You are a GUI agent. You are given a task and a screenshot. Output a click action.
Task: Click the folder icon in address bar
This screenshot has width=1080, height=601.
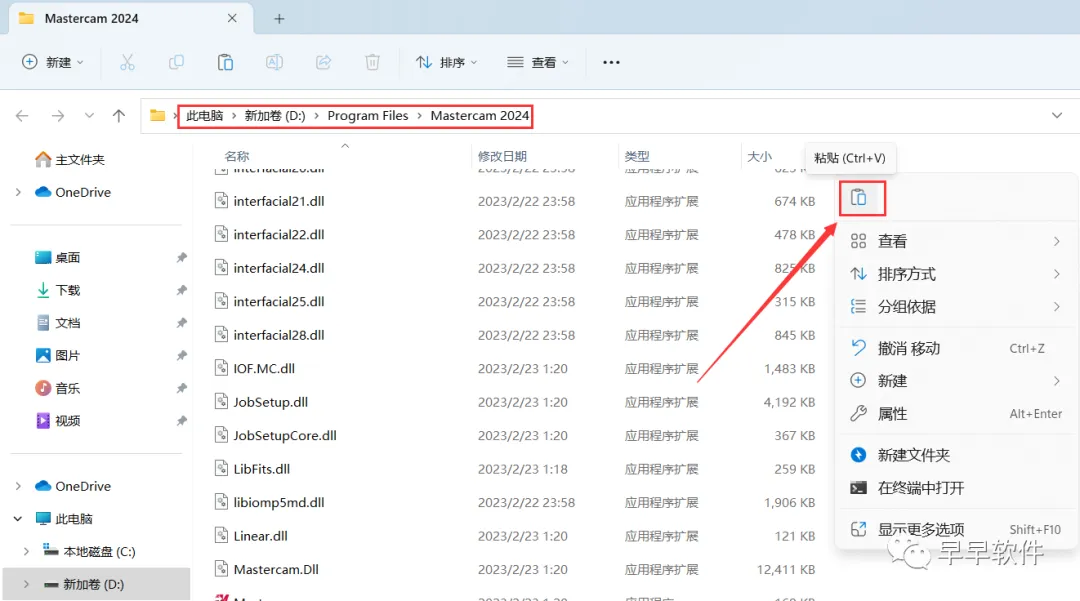click(x=158, y=116)
